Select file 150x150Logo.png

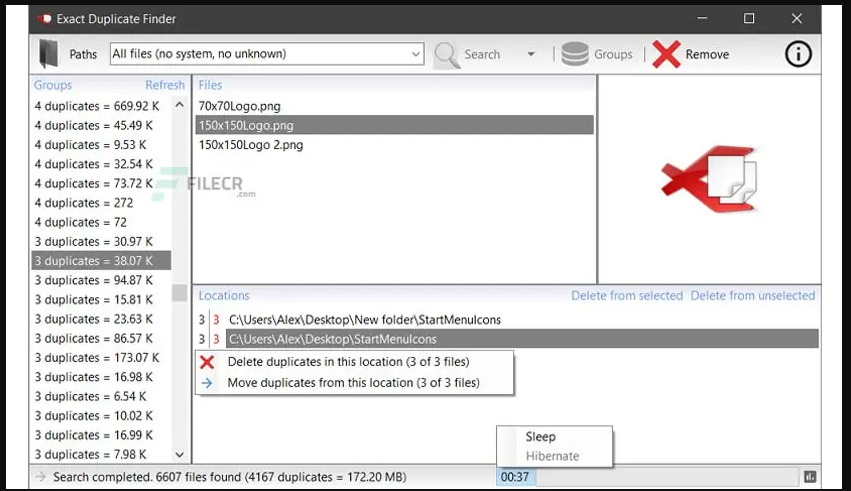click(x=395, y=125)
